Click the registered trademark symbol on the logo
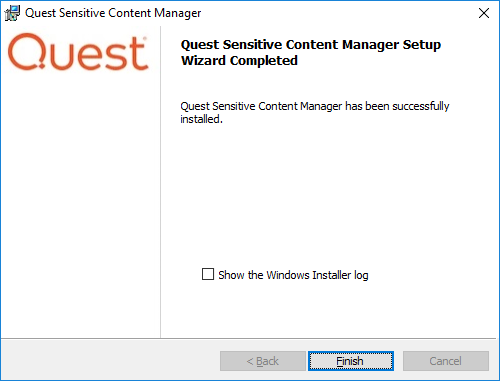 point(145,38)
